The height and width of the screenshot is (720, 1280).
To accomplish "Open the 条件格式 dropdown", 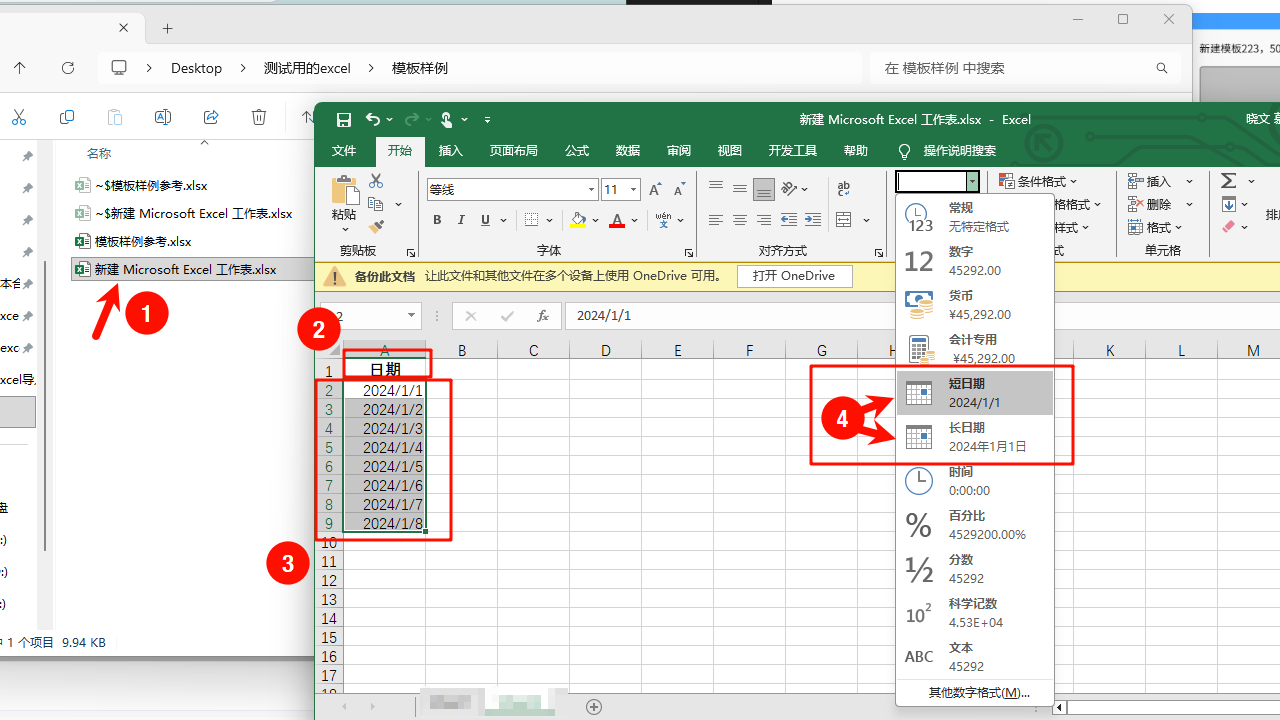I will (1038, 181).
